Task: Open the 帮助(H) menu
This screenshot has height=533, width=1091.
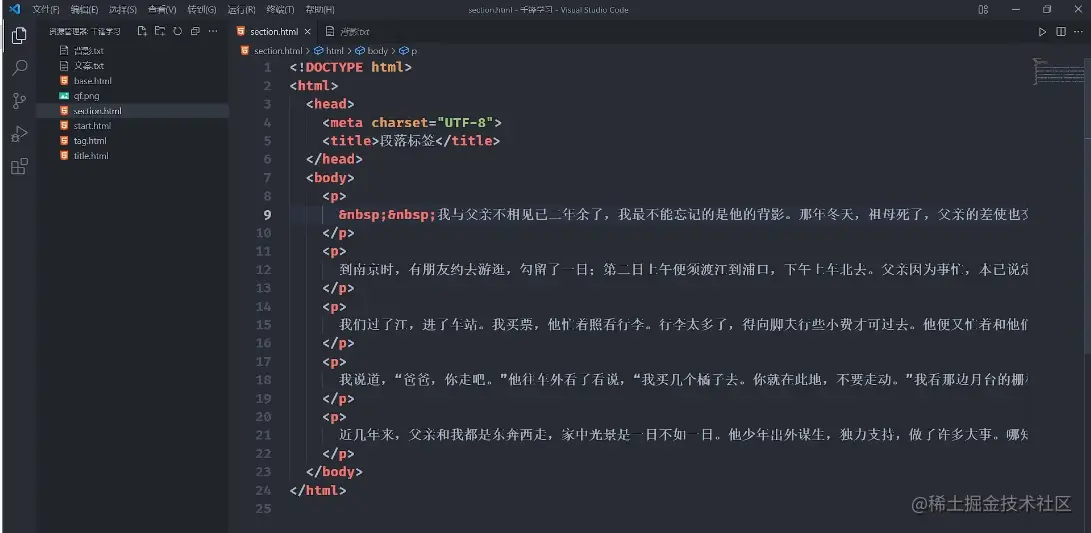Action: click(320, 10)
